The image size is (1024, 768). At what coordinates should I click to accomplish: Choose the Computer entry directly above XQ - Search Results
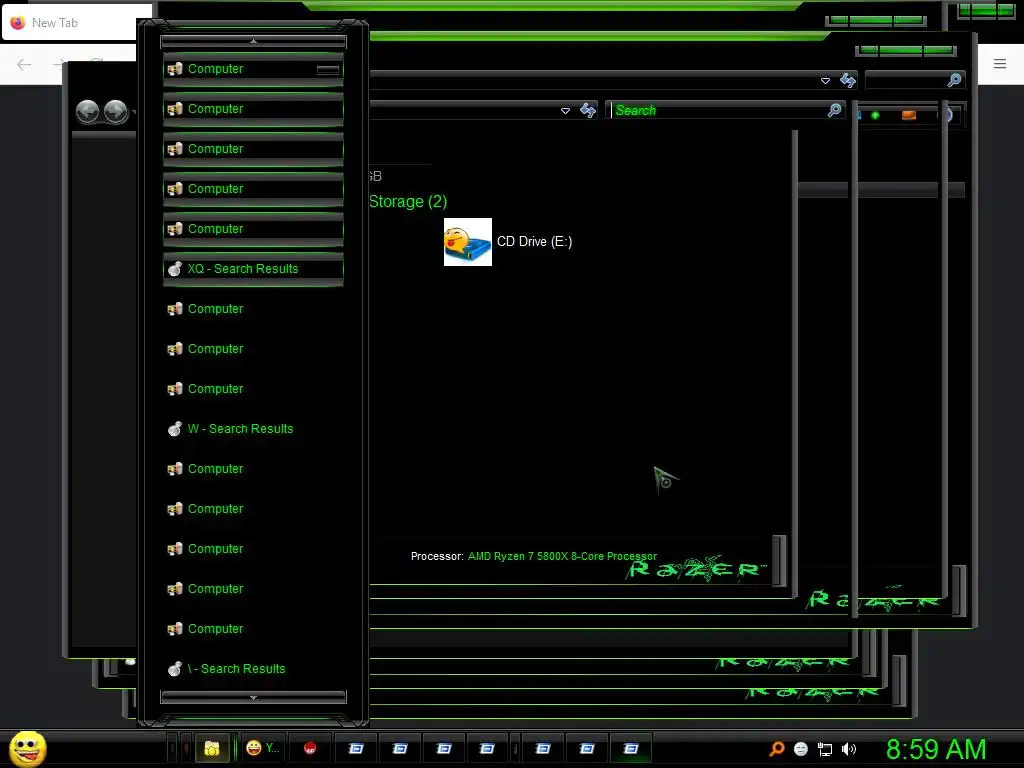pyautogui.click(x=253, y=229)
